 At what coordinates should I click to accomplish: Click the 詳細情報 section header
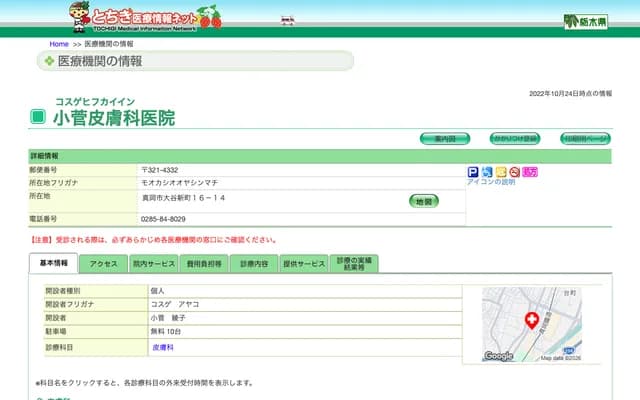coord(320,156)
